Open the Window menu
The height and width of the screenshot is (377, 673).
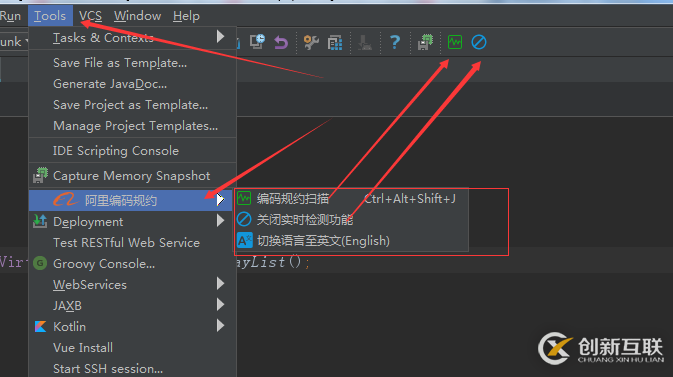point(137,16)
